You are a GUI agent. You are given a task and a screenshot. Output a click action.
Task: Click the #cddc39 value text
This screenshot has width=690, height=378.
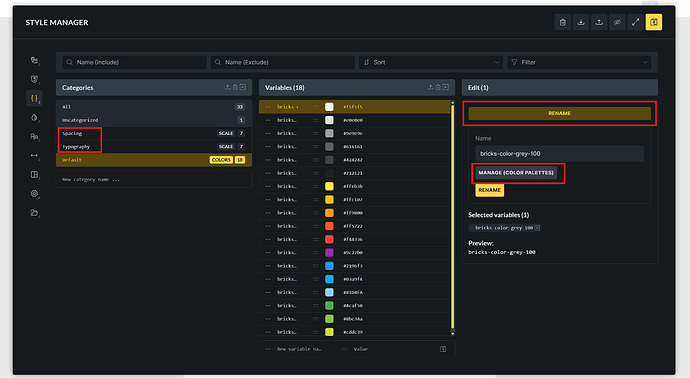coord(353,332)
